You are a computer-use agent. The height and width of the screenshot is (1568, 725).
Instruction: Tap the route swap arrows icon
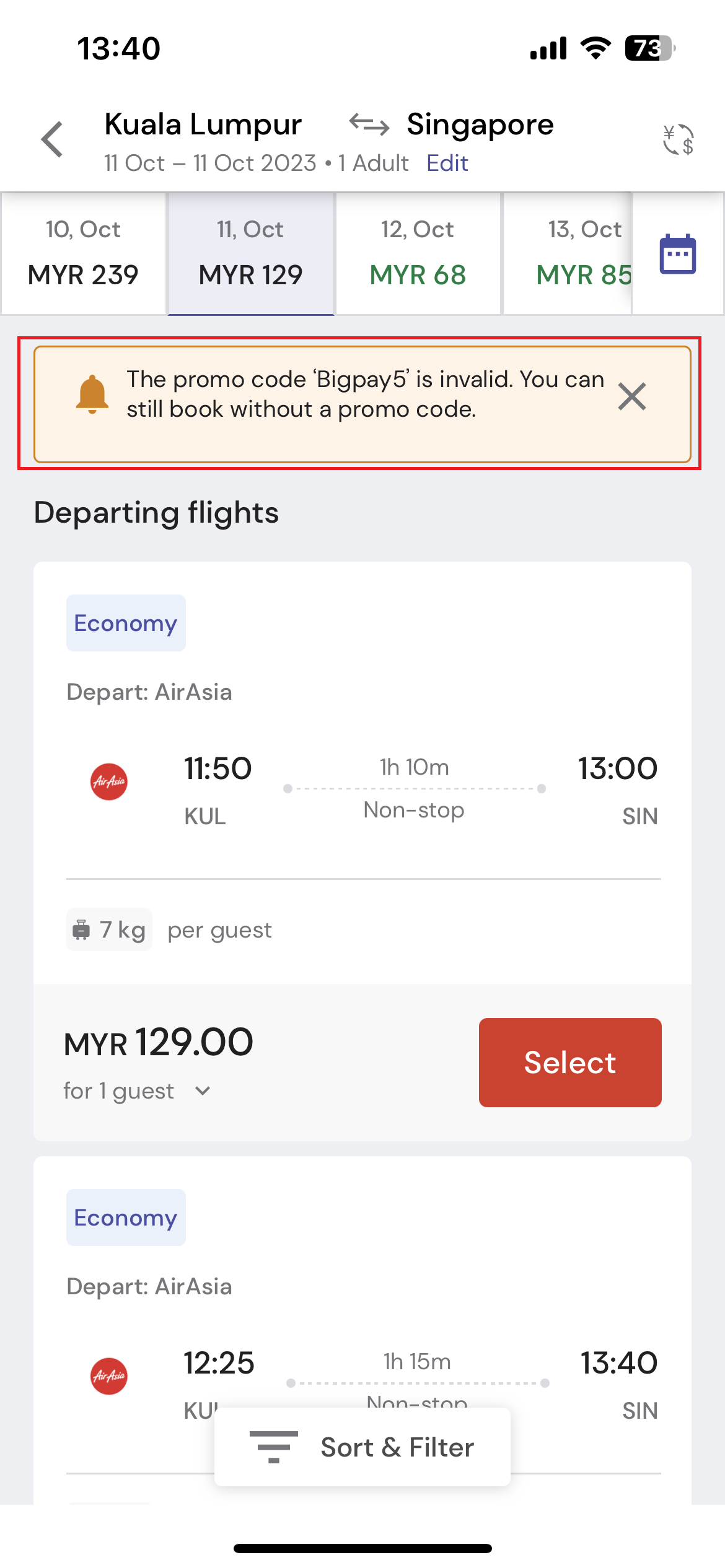[369, 124]
